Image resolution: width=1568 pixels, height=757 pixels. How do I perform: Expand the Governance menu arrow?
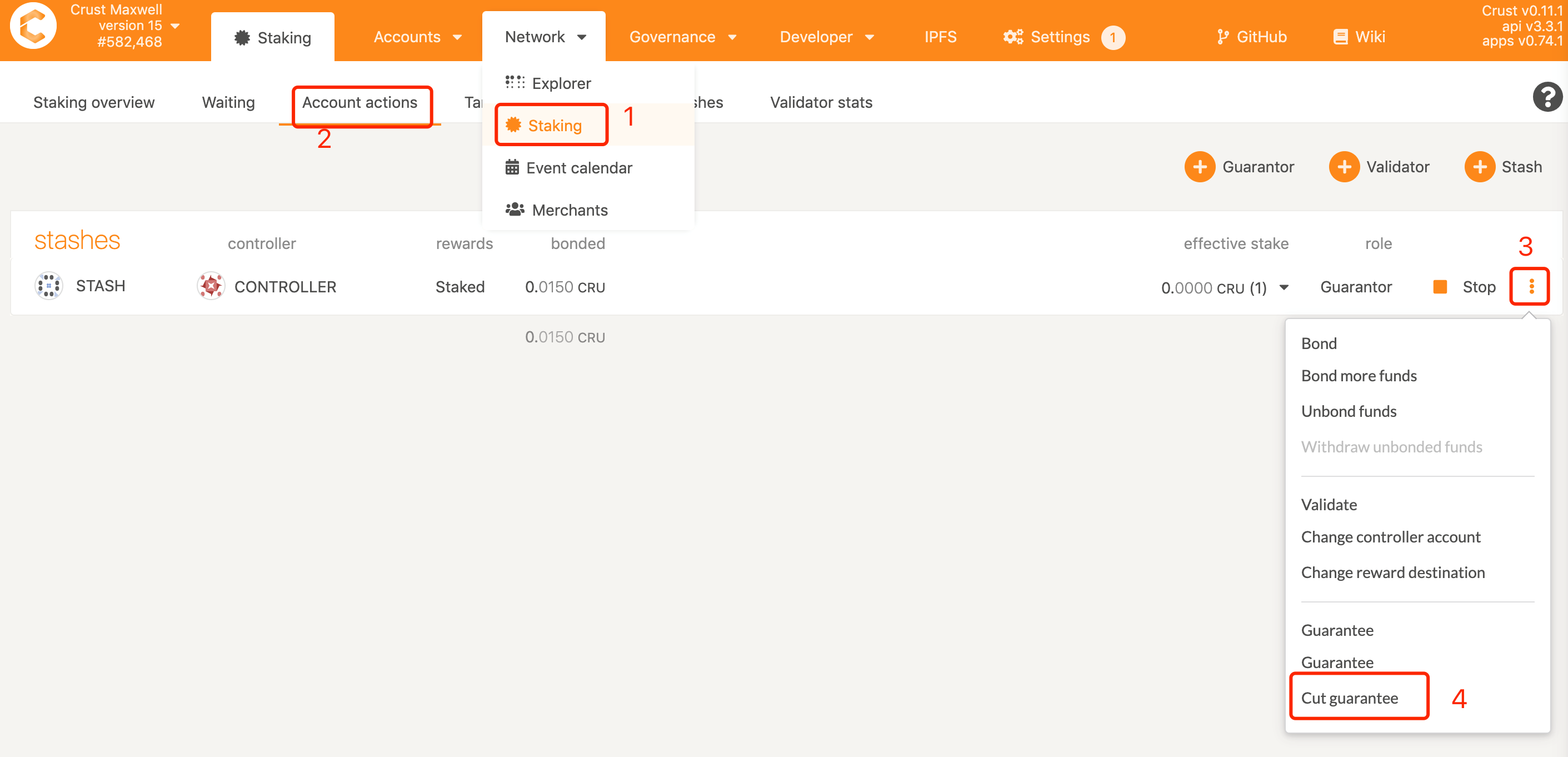732,38
